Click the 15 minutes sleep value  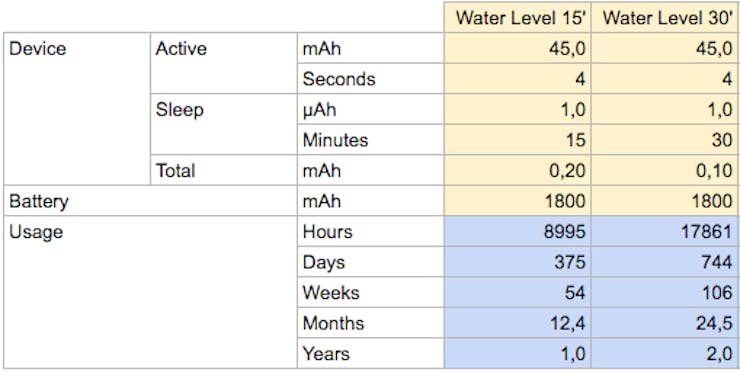pyautogui.click(x=517, y=140)
